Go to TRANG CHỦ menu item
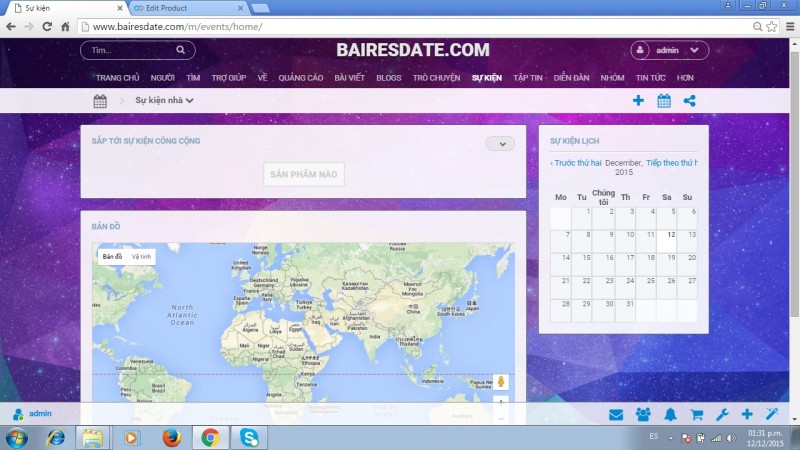Image resolution: width=800 pixels, height=450 pixels. point(117,78)
